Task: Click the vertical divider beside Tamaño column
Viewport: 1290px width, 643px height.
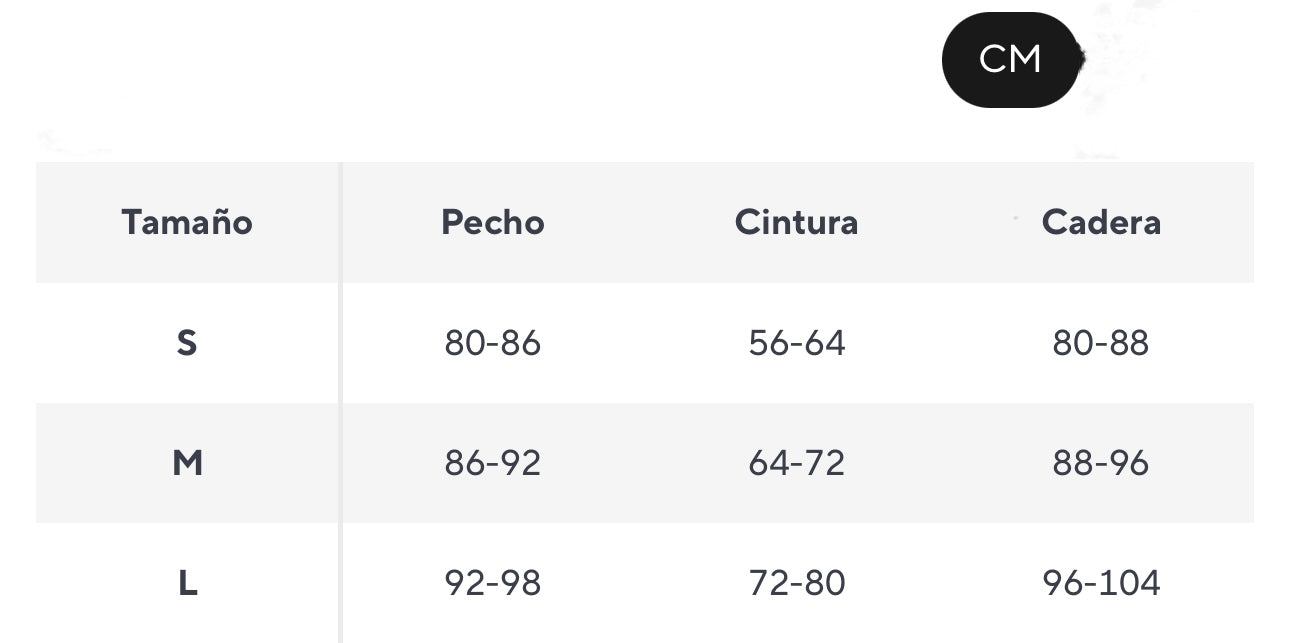Action: coord(340,400)
